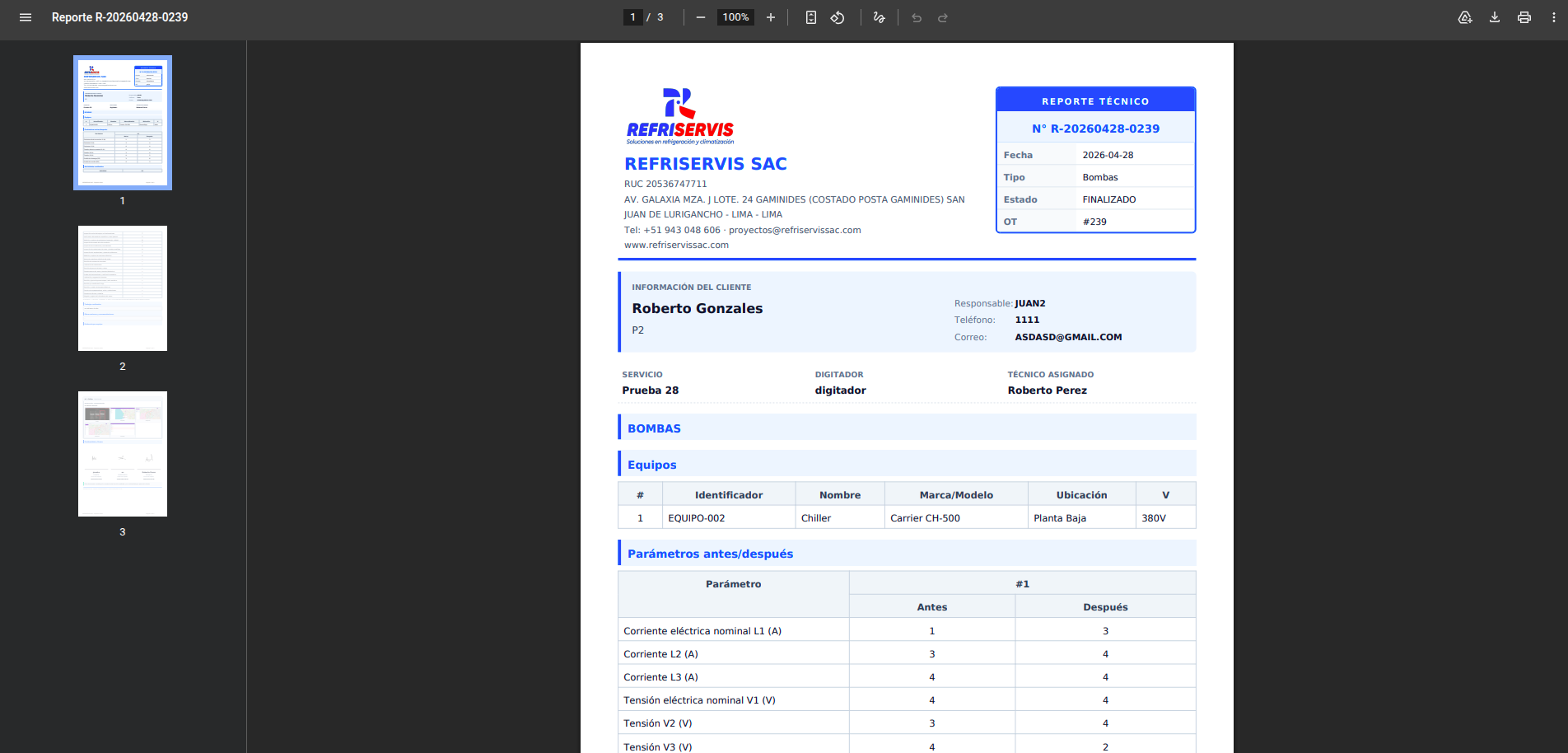Image resolution: width=1568 pixels, height=753 pixels.
Task: Click the date value 2026-04-28
Action: point(1108,155)
